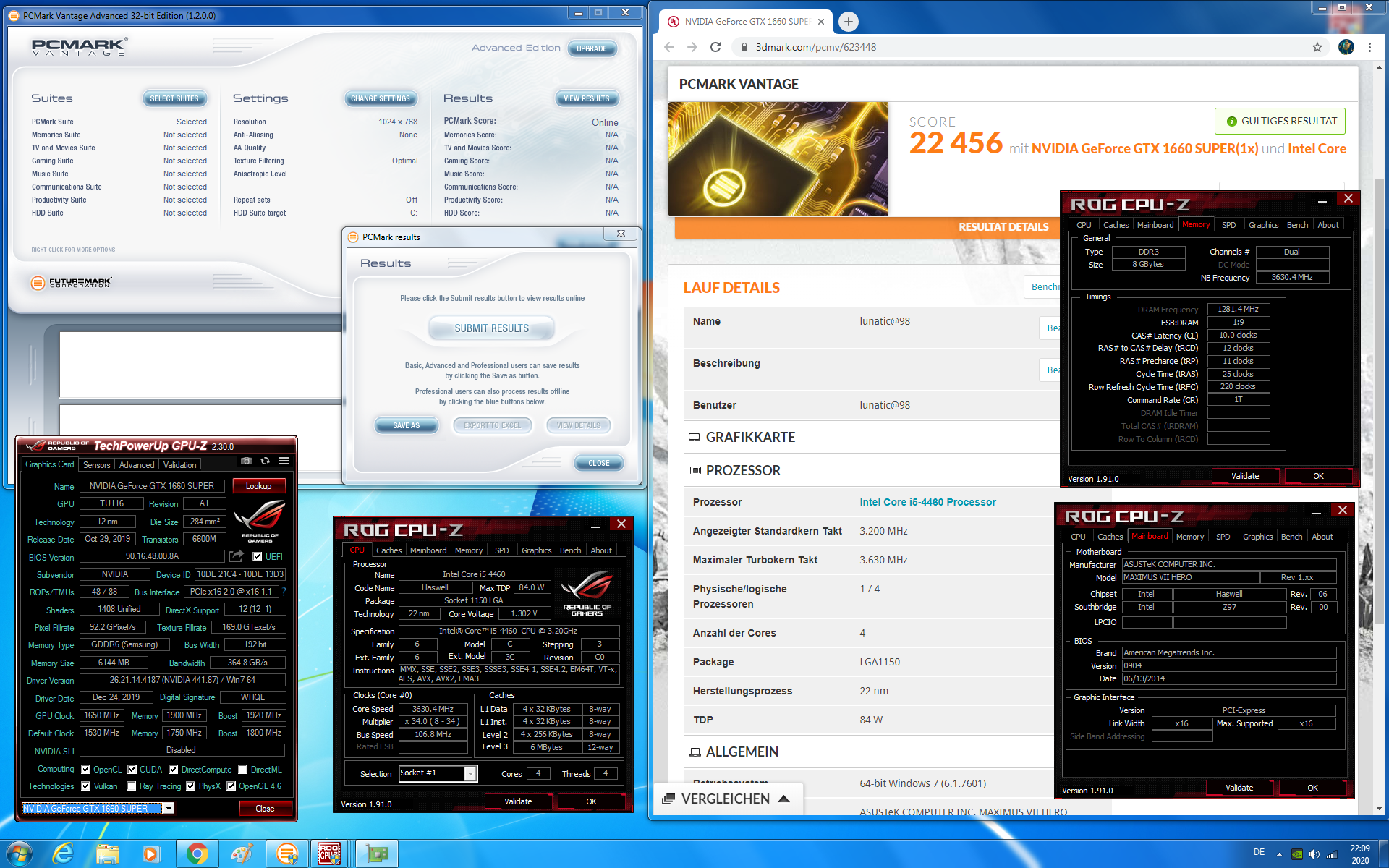Open the Validation tab in GPU-Z
The height and width of the screenshot is (868, 1389).
[x=179, y=464]
